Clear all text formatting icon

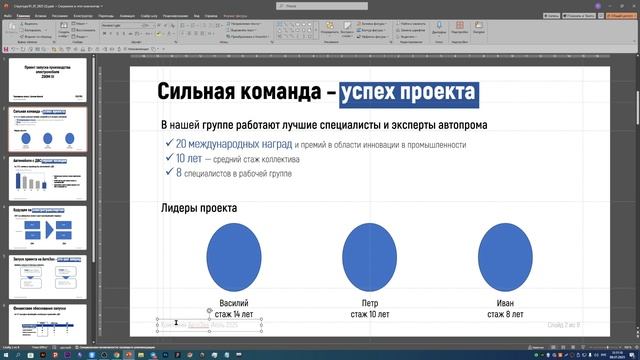pos(173,26)
